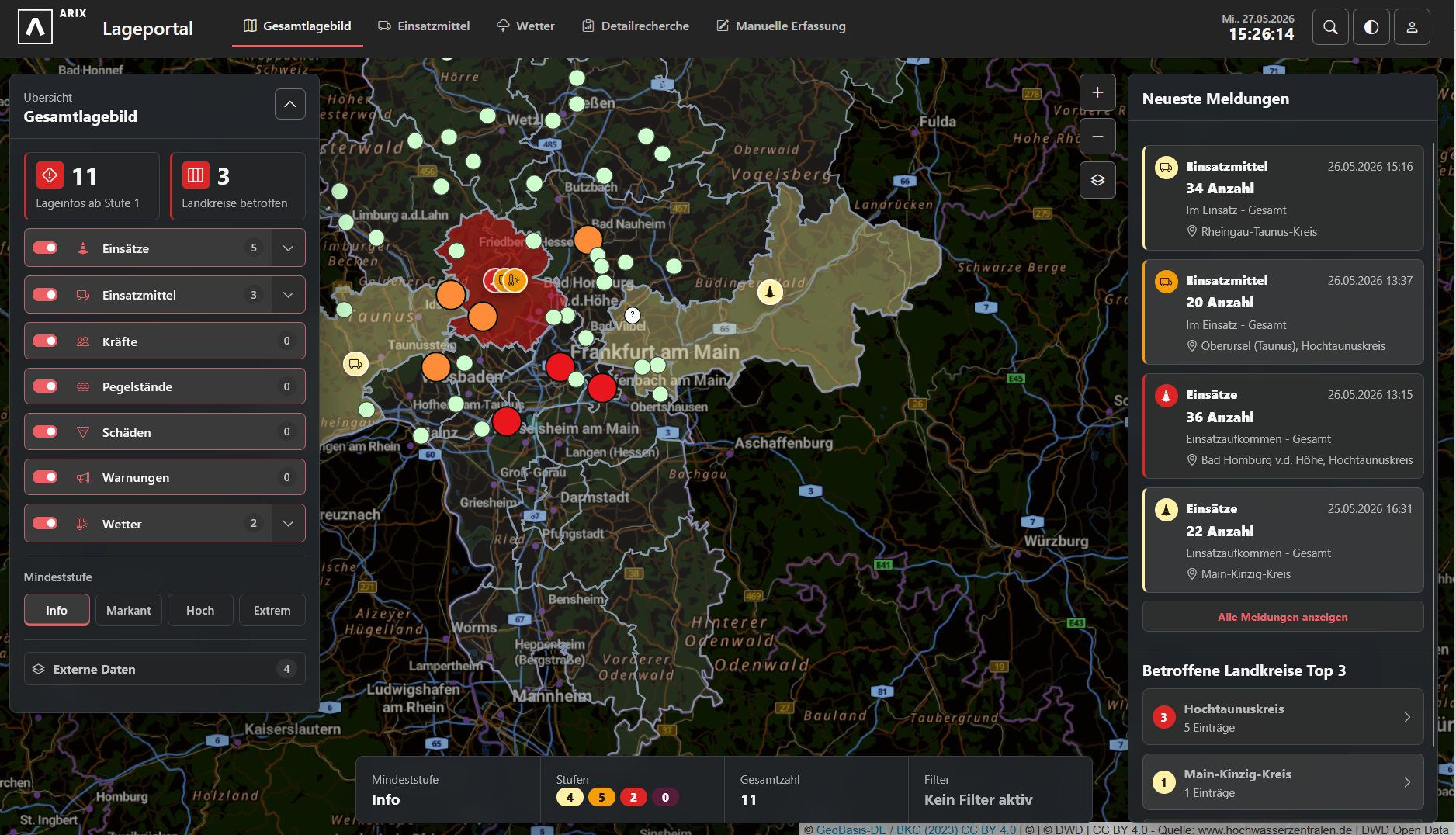
Task: Expand the Einsatzmittel category chevron
Action: tap(289, 295)
